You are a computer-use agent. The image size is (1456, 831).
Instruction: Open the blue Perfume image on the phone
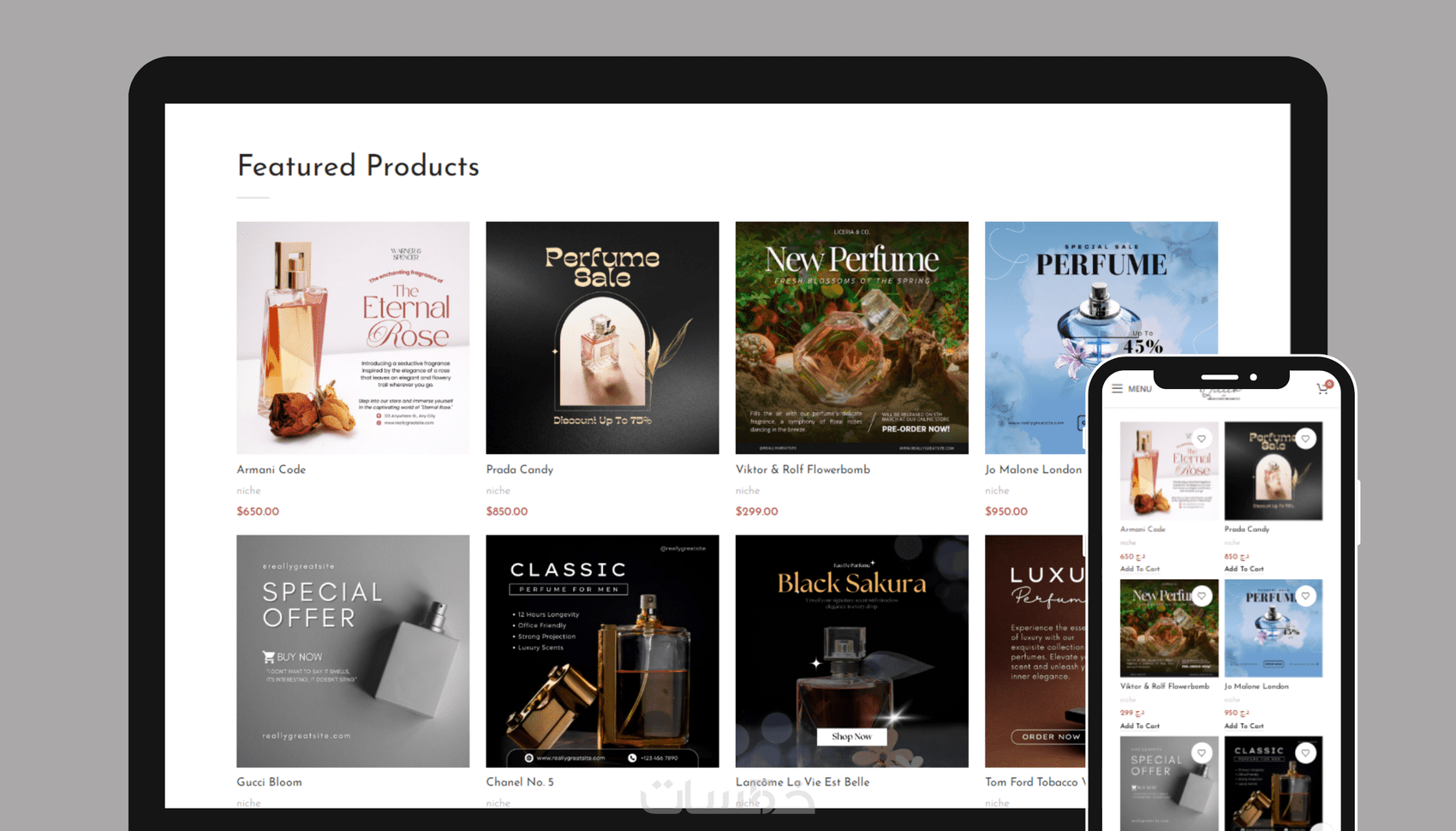pos(1274,629)
